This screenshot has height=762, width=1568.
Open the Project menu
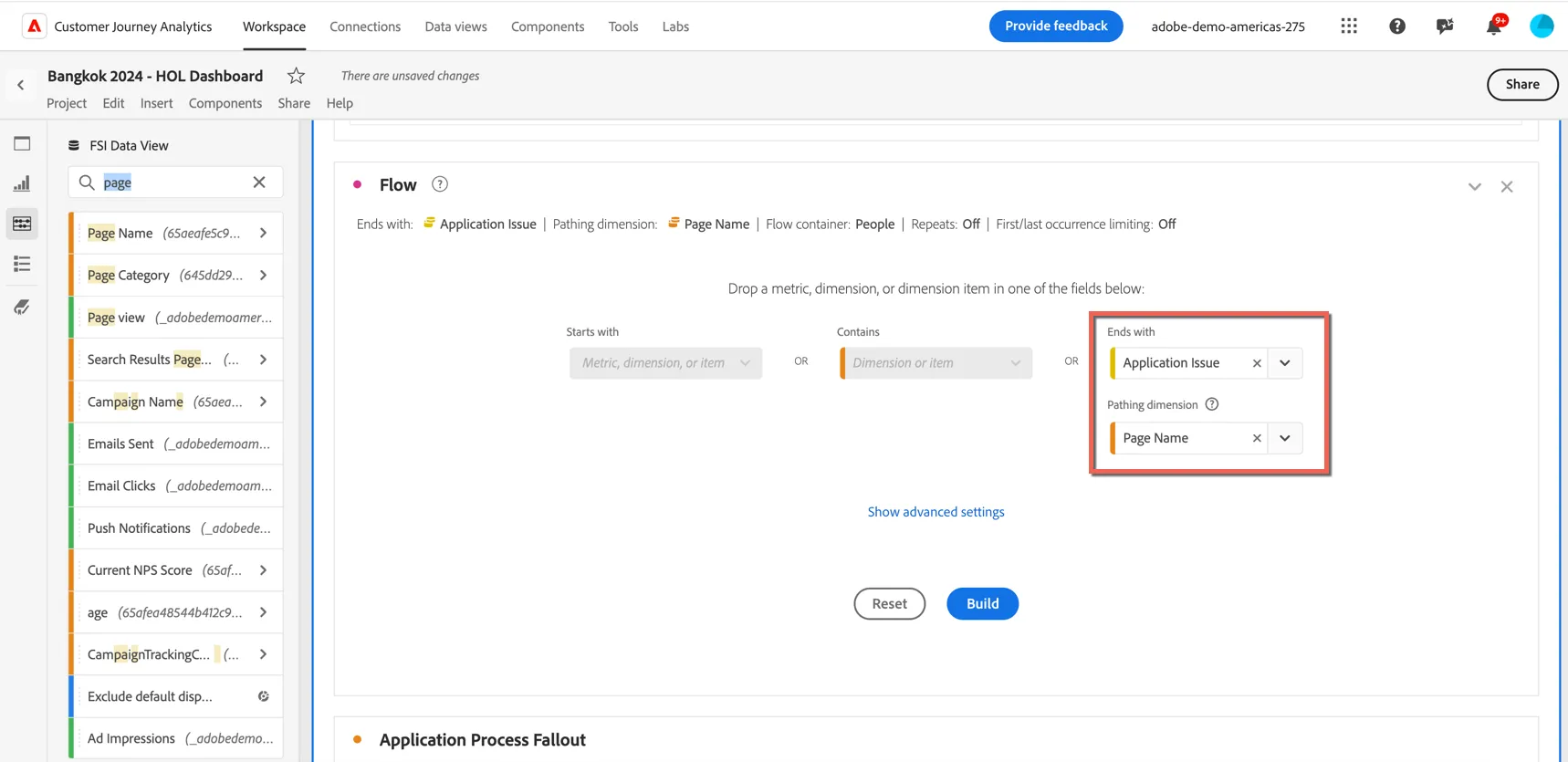pyautogui.click(x=67, y=103)
